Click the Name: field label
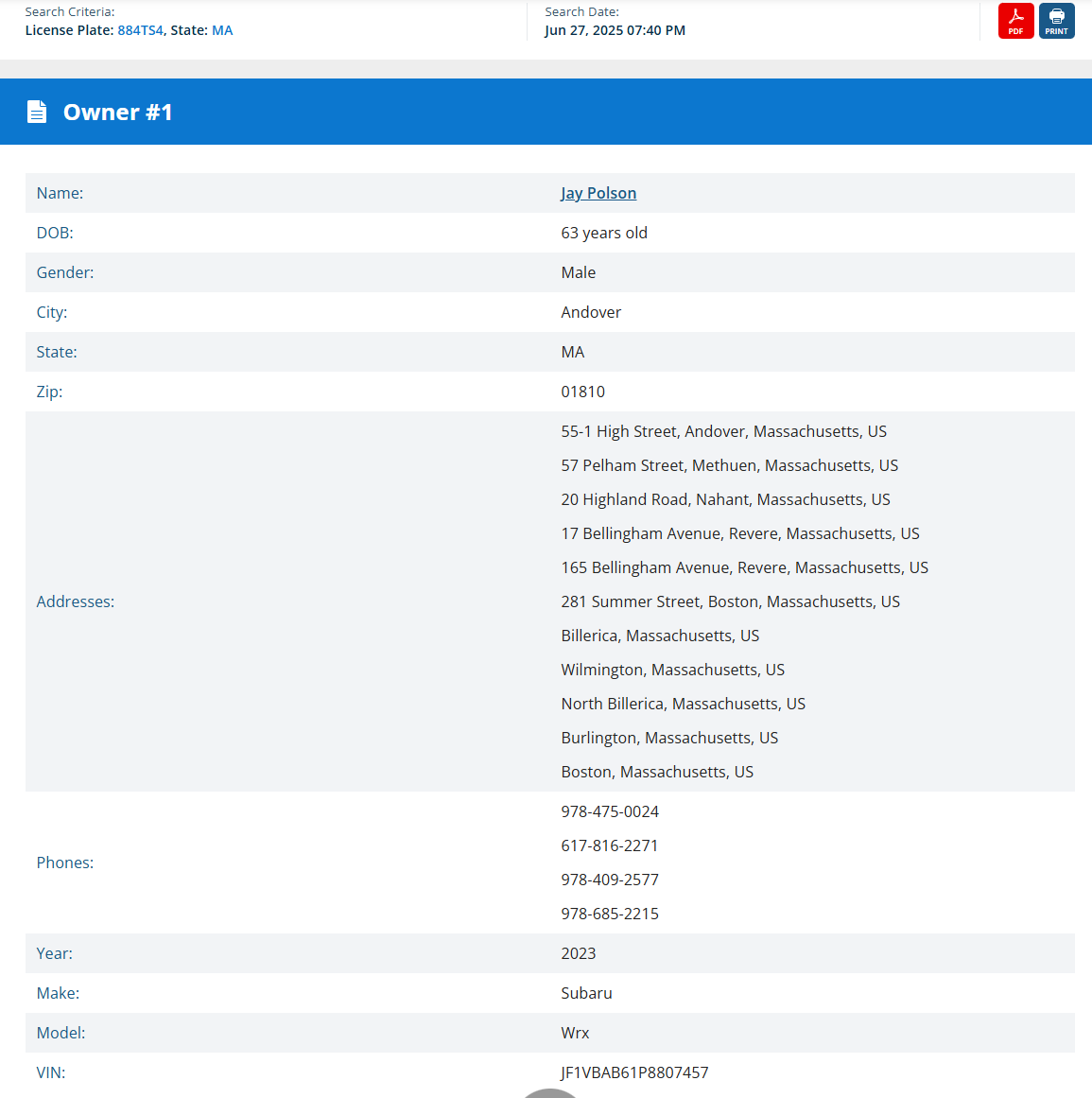The height and width of the screenshot is (1098, 1092). click(60, 193)
